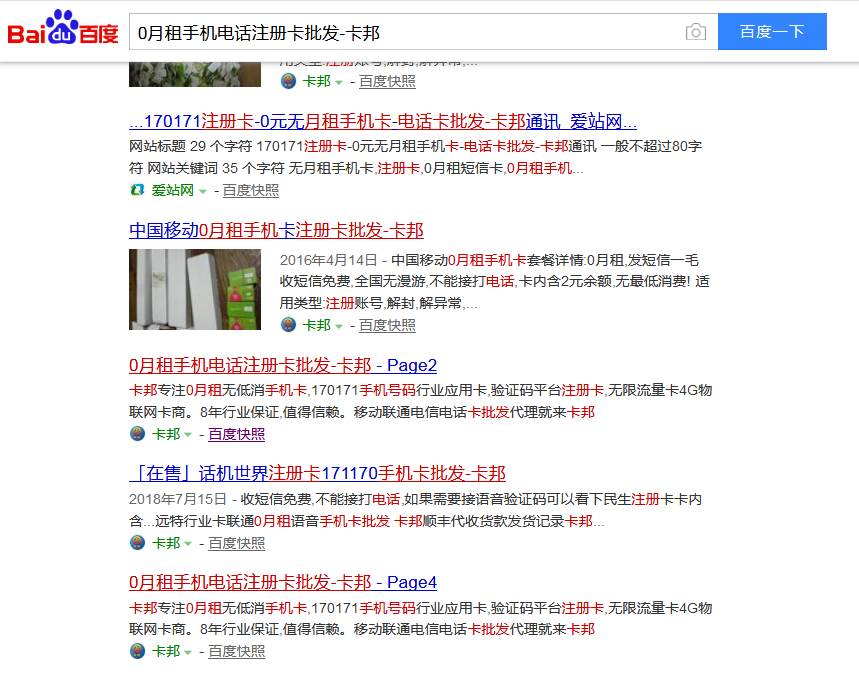Expand 卡邦 dropdown under the 话机世界 result
Viewport: 859px width, 682px height.
click(x=188, y=544)
